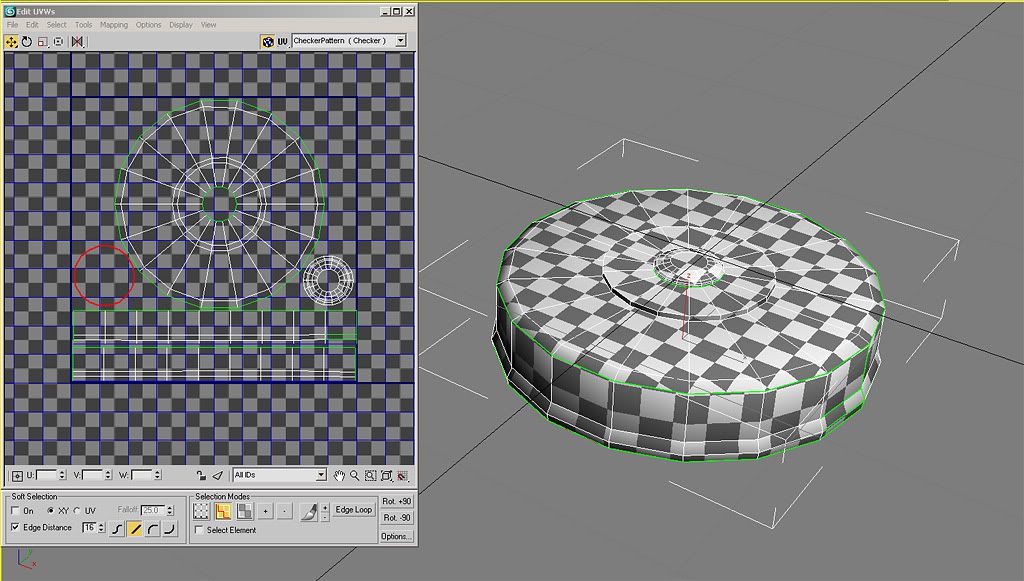
Task: Click the Pan hand tool
Action: point(340,475)
